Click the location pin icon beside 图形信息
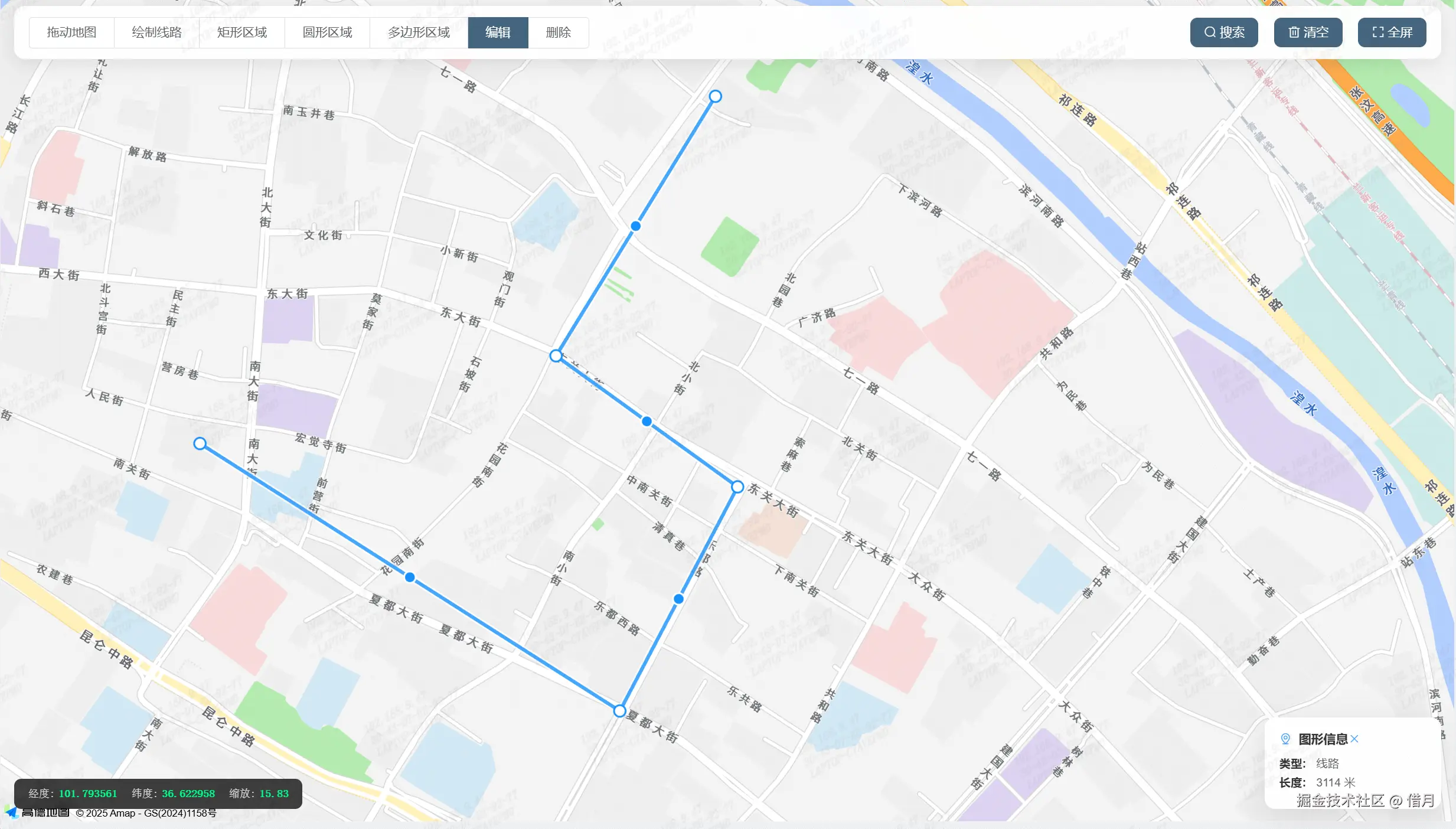Viewport: 1456px width, 829px height. coord(1285,739)
